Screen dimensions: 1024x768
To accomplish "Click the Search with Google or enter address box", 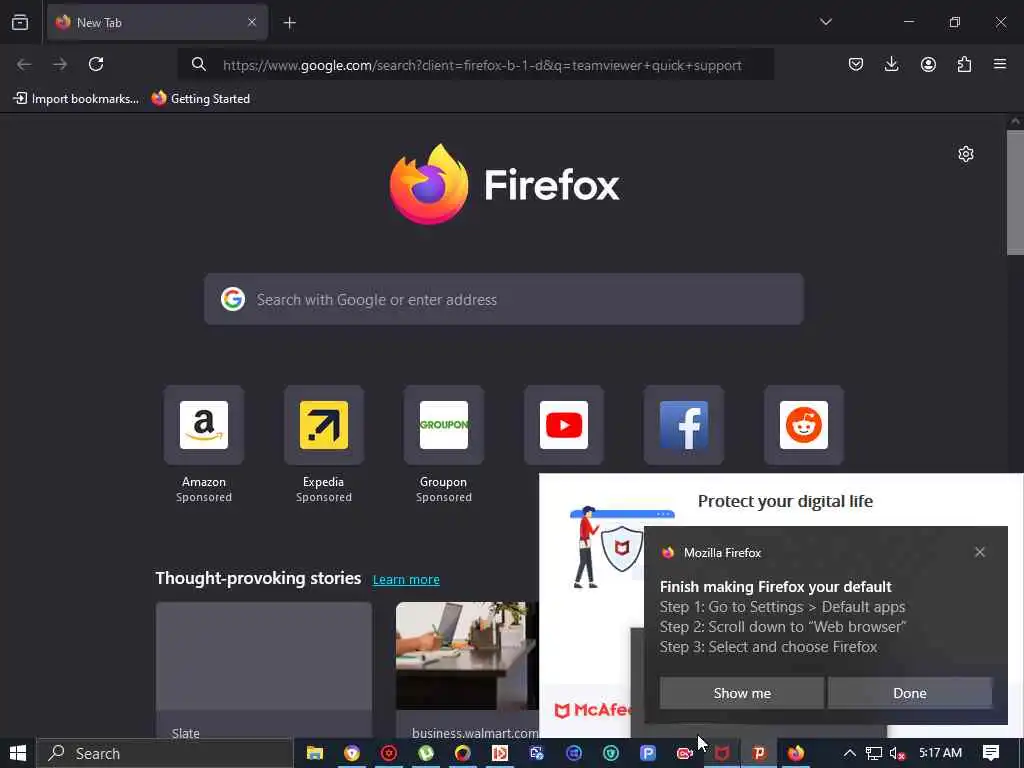I will pos(504,299).
